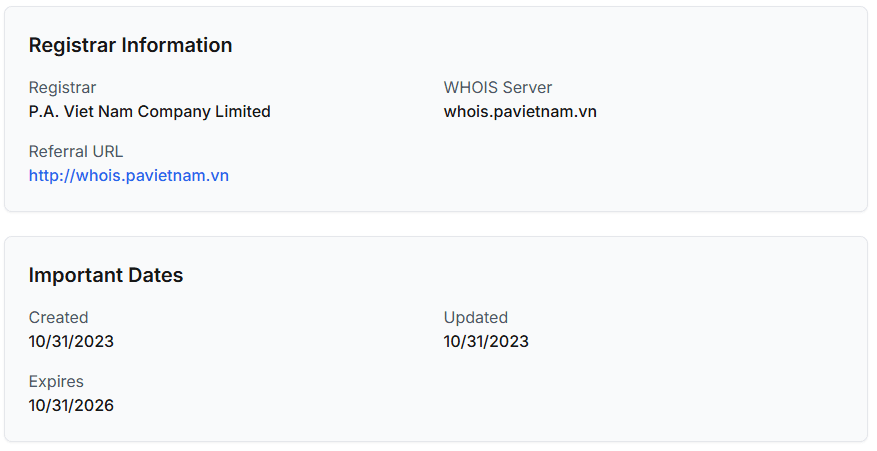
Task: Click the word Dates in the lower heading
Action: click(x=158, y=275)
